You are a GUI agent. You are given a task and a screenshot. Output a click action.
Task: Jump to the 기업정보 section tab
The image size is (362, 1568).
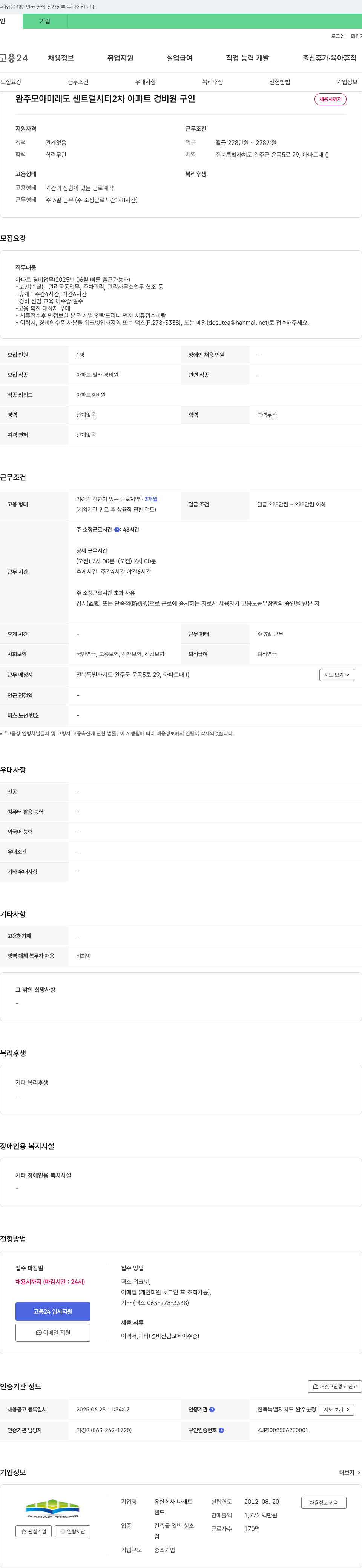tap(347, 81)
